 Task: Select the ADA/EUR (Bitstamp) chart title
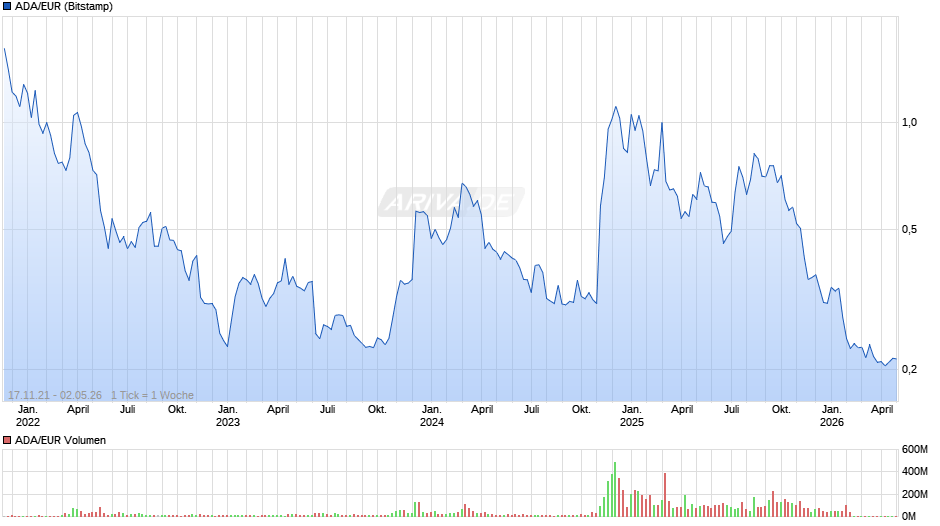[64, 7]
